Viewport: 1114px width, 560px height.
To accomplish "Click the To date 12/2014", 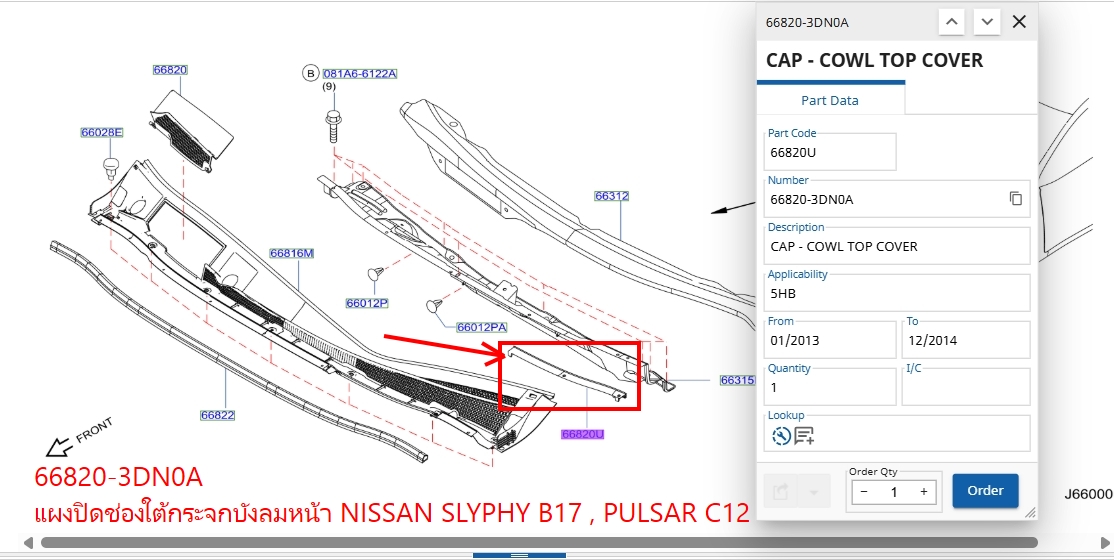I will (966, 340).
